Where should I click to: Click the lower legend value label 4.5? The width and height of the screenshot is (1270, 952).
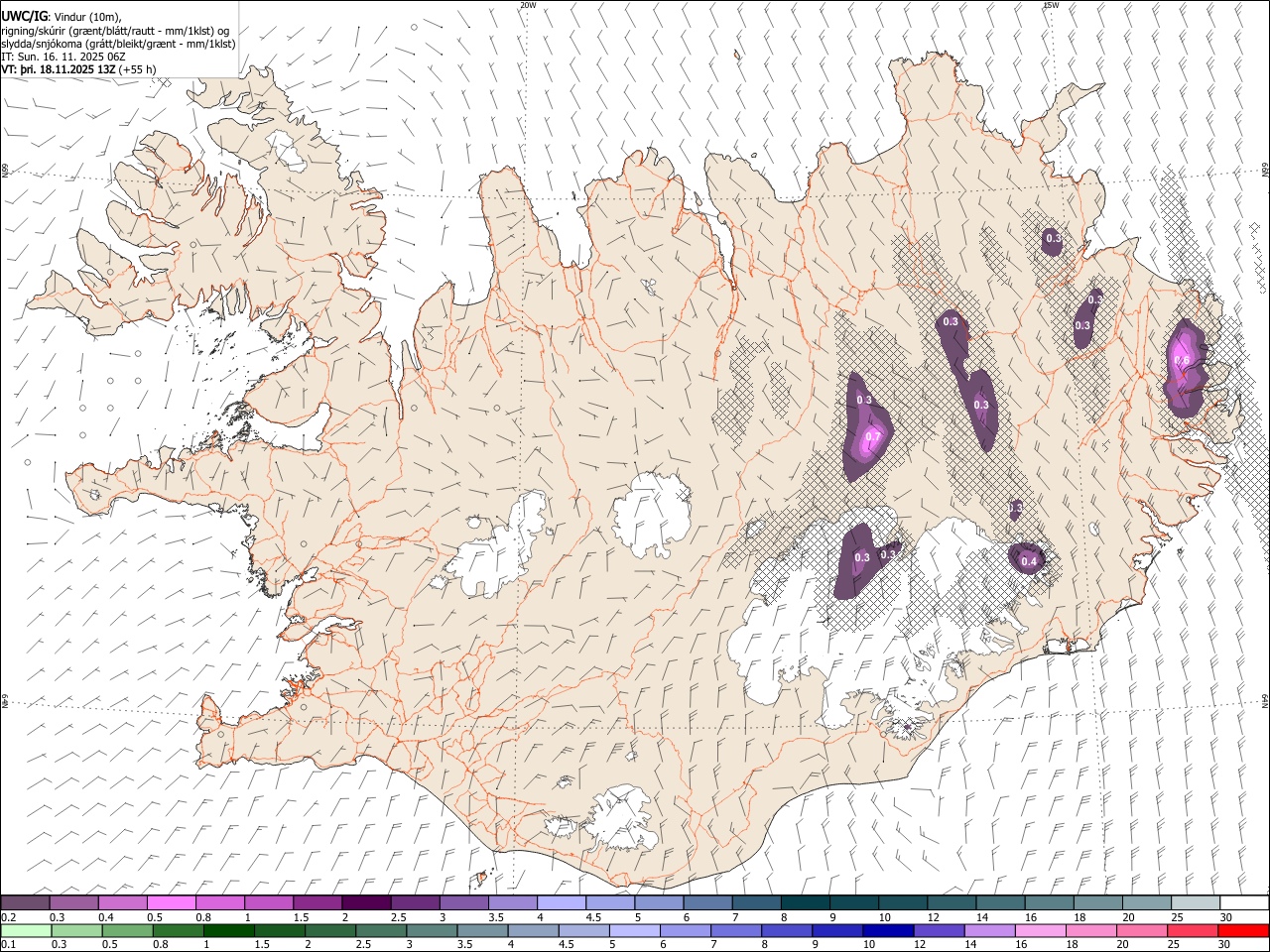point(566,945)
